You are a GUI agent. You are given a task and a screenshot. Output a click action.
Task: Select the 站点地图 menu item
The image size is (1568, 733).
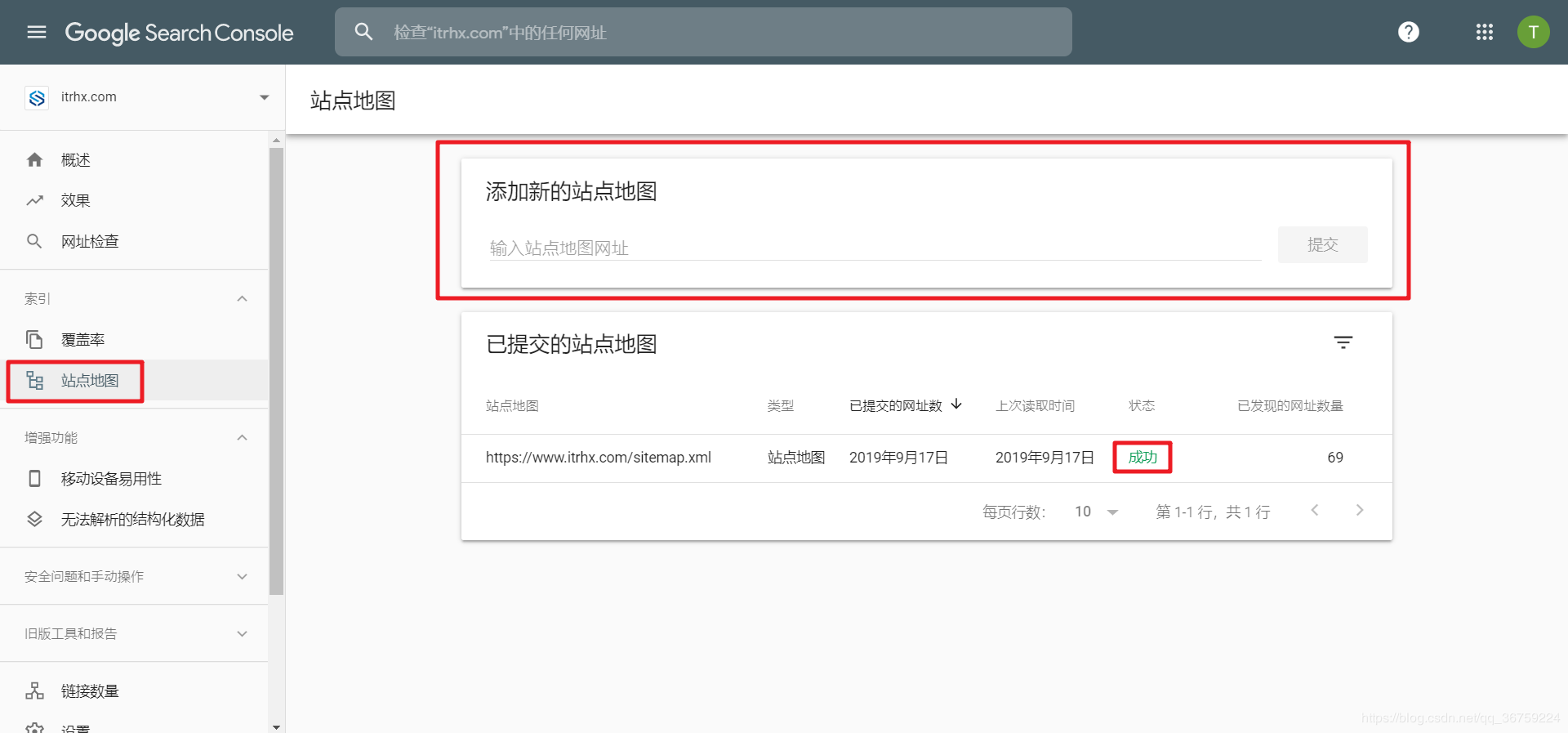135,380
